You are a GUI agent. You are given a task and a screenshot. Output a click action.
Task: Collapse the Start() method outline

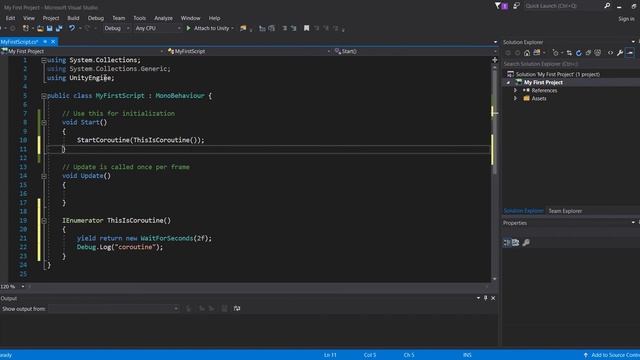[x=44, y=122]
